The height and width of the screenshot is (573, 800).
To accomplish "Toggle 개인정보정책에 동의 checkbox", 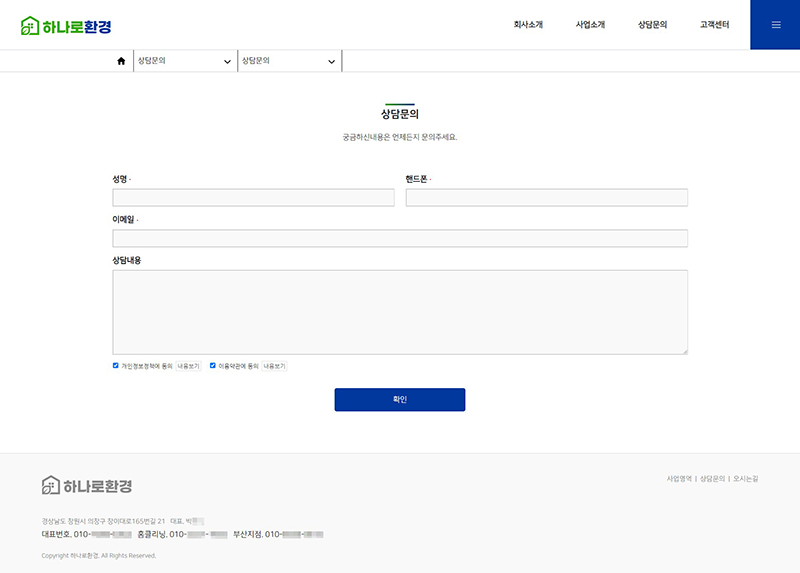I will tap(115, 365).
